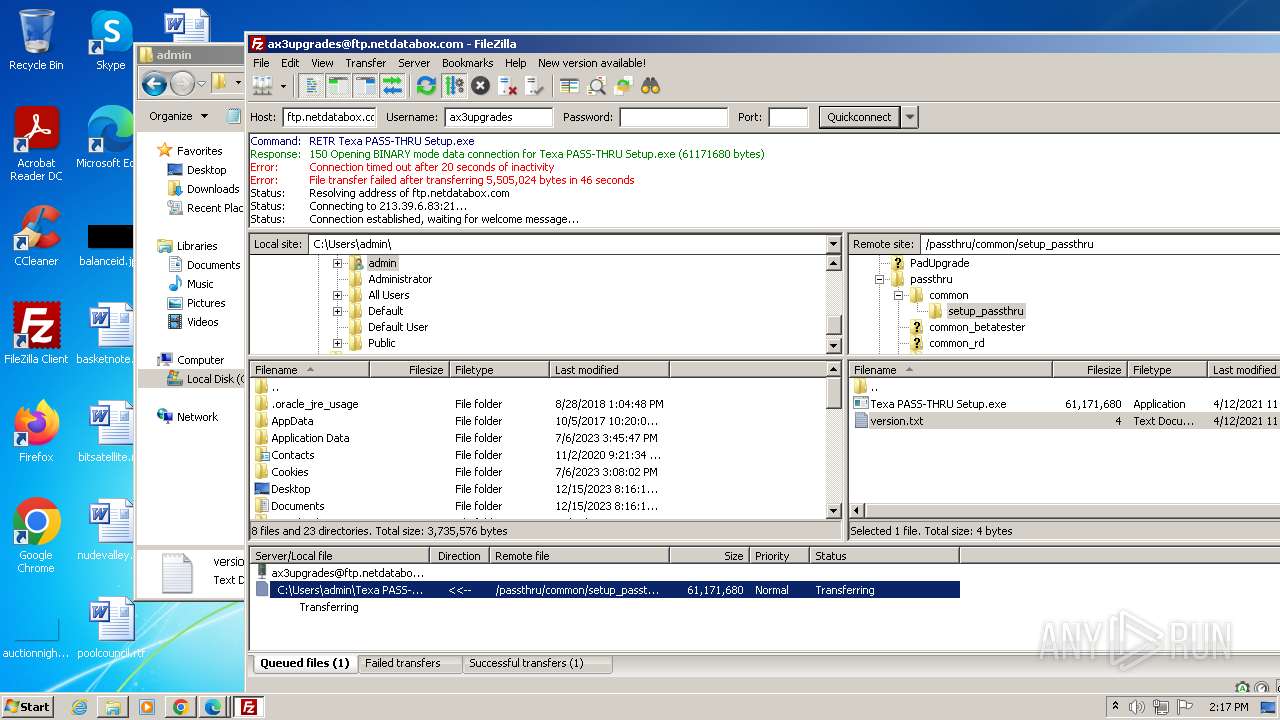Select the transferring Texa PASS-THRU queue item
The image size is (1280, 720).
[606, 590]
